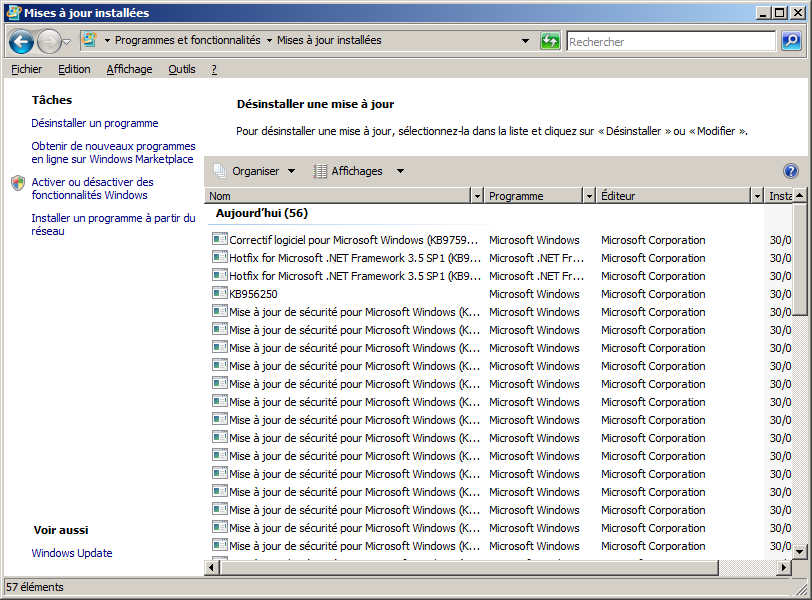Screen dimensions: 812x600
Task: Click in the Rechercher search field
Action: click(x=670, y=42)
